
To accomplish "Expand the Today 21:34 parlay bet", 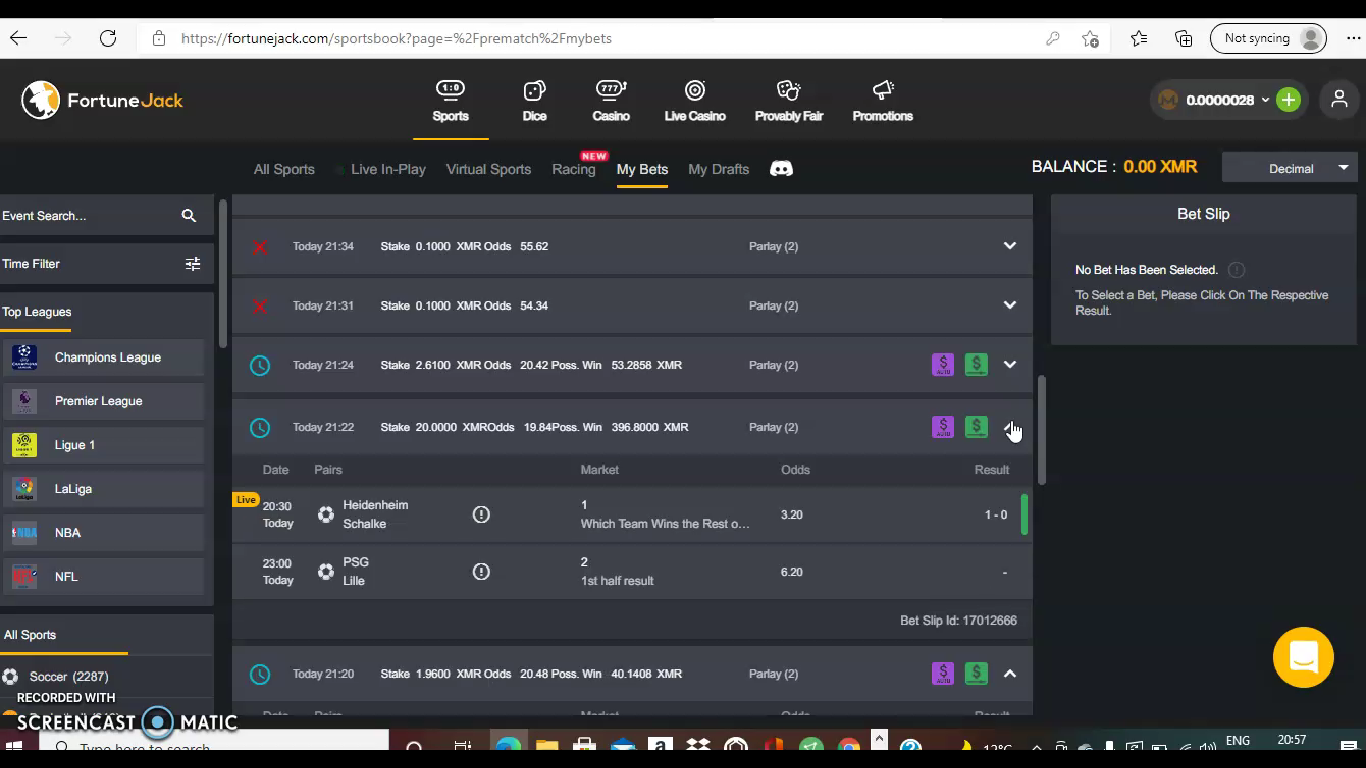I will click(x=1009, y=246).
